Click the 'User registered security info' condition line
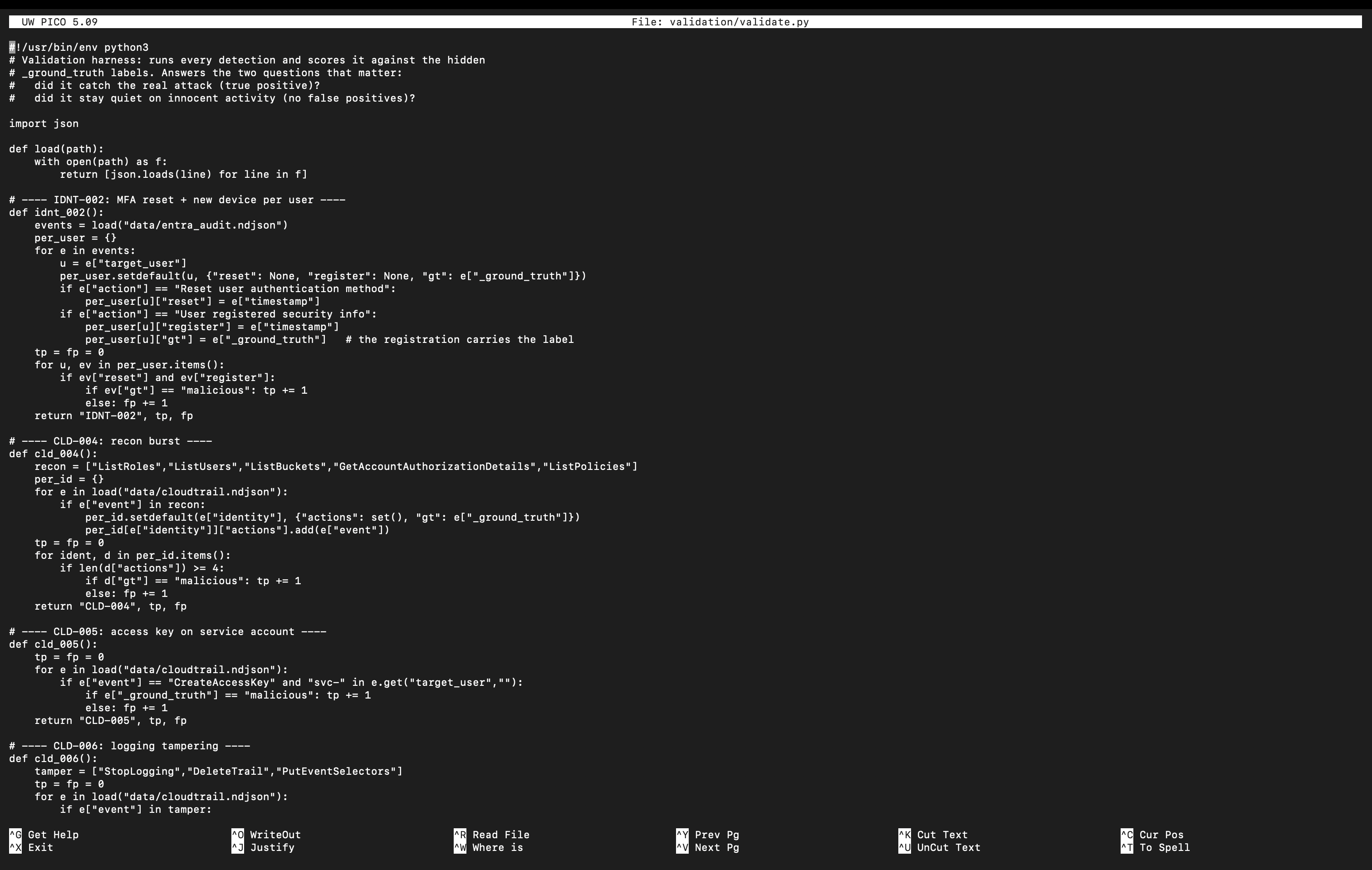Screen dimensions: 1372x870 [218, 314]
